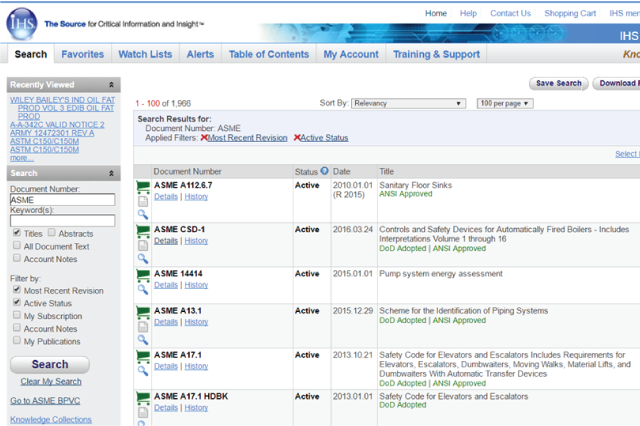Open recently viewed A-A-342C VALID NOTICE 2
Screen dimensions: 640x426
click(x=57, y=124)
